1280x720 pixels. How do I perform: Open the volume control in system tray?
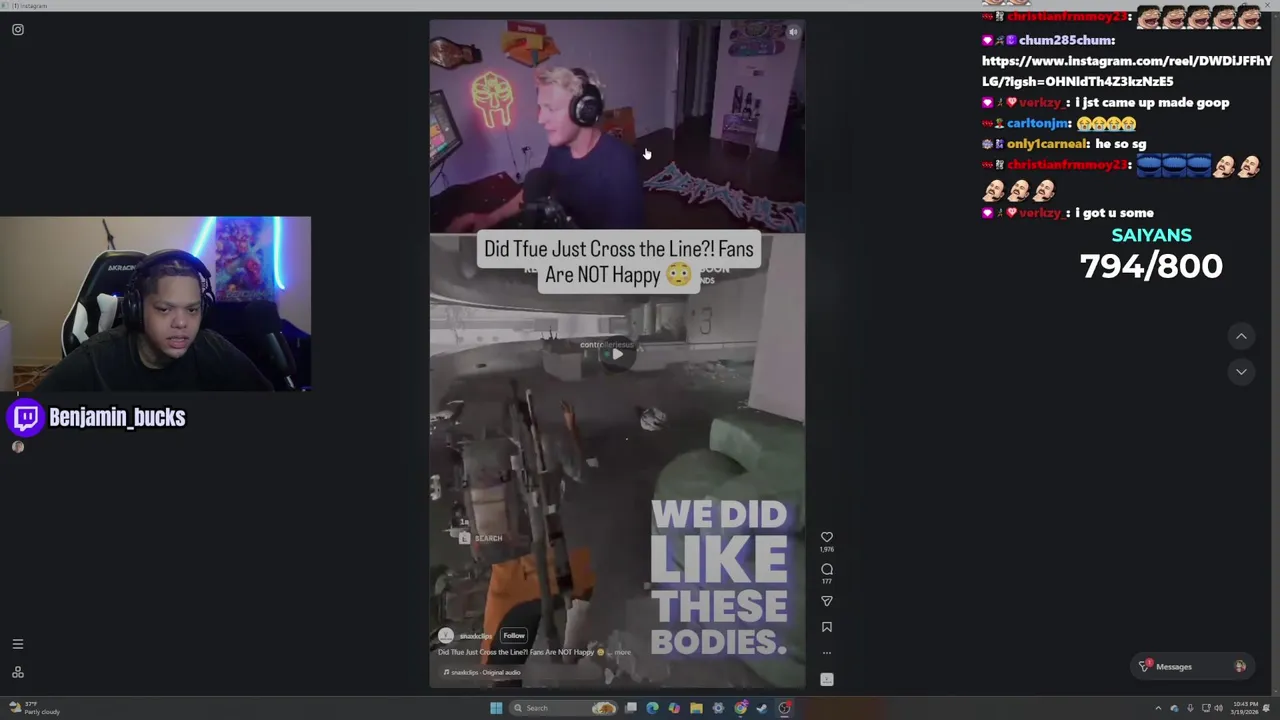[x=1219, y=708]
